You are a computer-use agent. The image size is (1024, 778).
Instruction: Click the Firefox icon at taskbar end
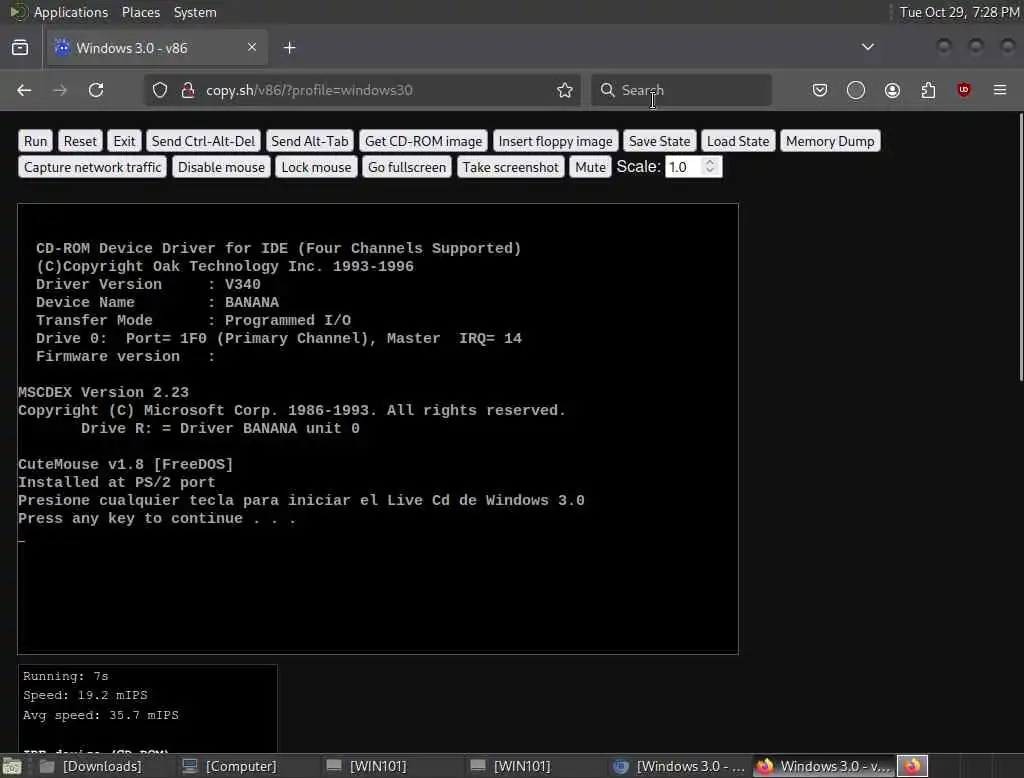click(912, 766)
